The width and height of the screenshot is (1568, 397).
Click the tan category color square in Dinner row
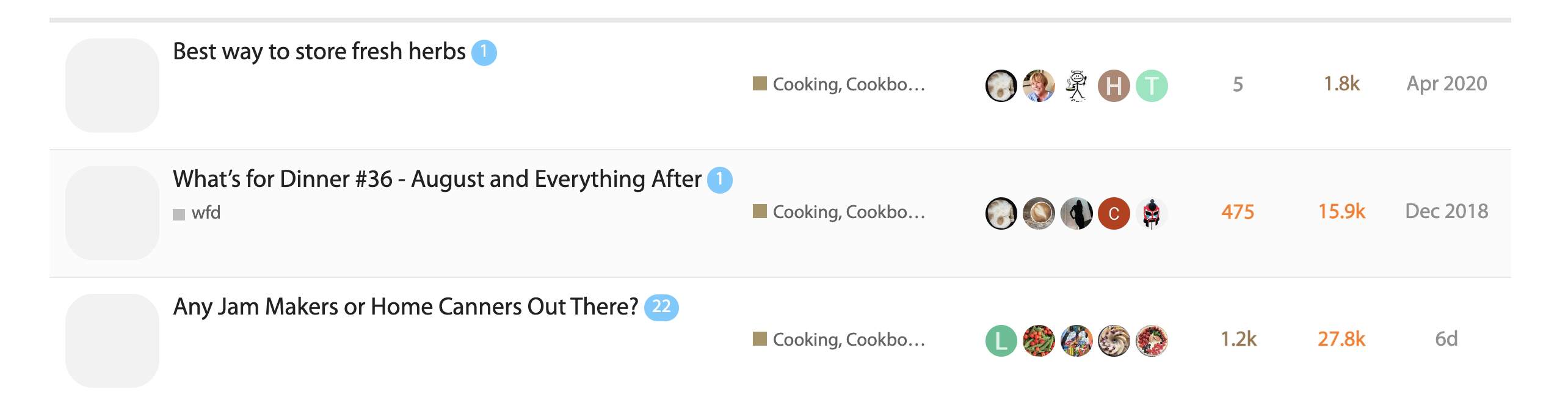760,211
